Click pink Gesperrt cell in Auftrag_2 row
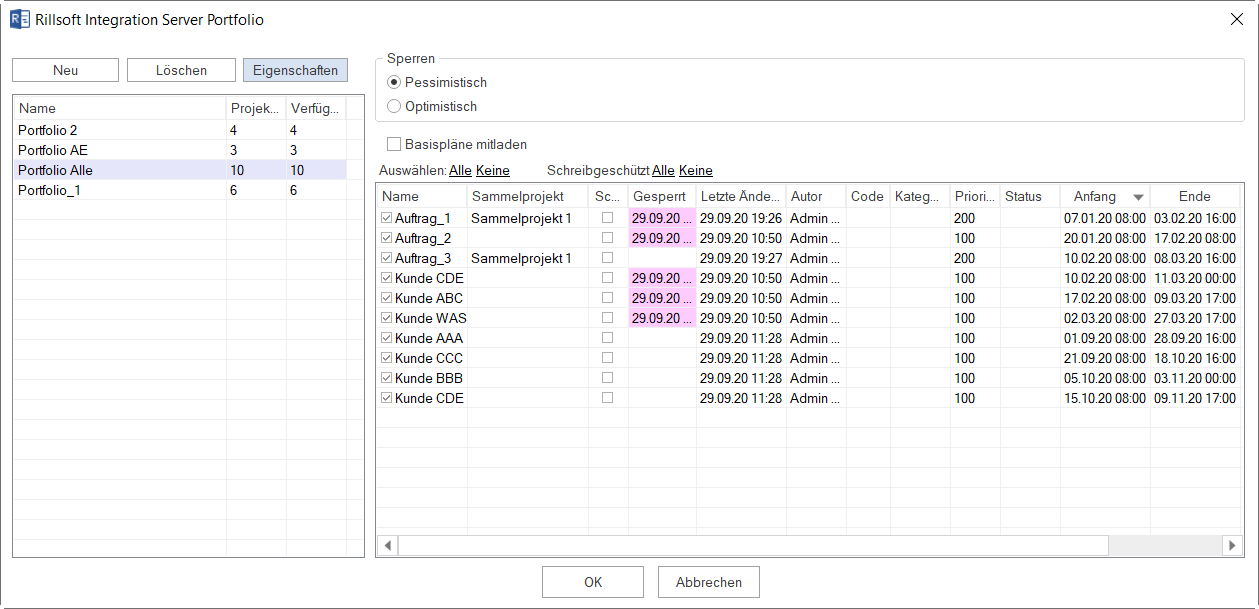The width and height of the screenshot is (1259, 609). pos(662,238)
